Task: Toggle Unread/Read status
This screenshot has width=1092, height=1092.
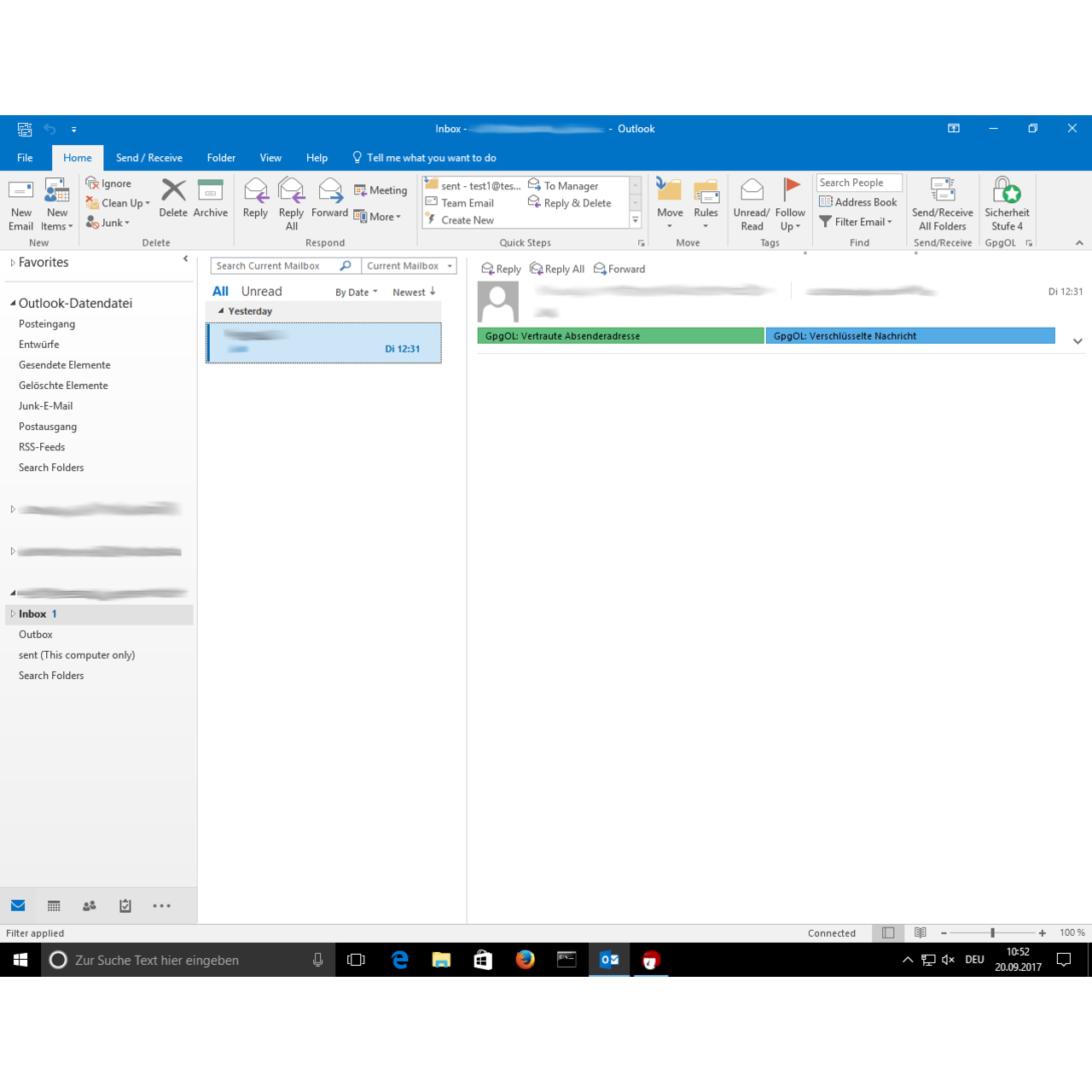Action: point(752,205)
